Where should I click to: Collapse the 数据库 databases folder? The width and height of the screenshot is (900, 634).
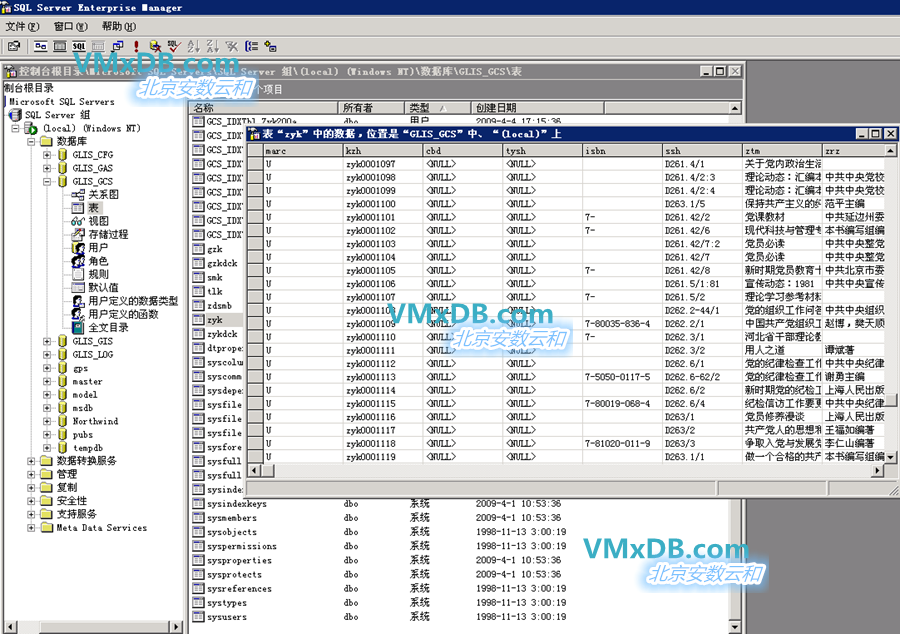click(x=31, y=142)
